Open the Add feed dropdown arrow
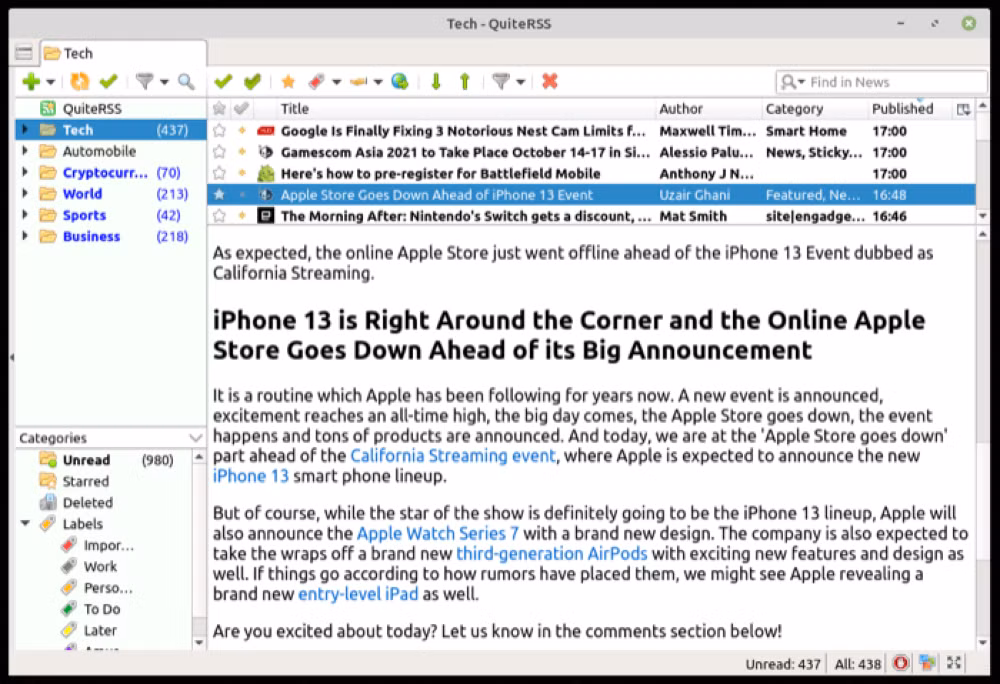Viewport: 1000px width, 684px height. [50, 82]
